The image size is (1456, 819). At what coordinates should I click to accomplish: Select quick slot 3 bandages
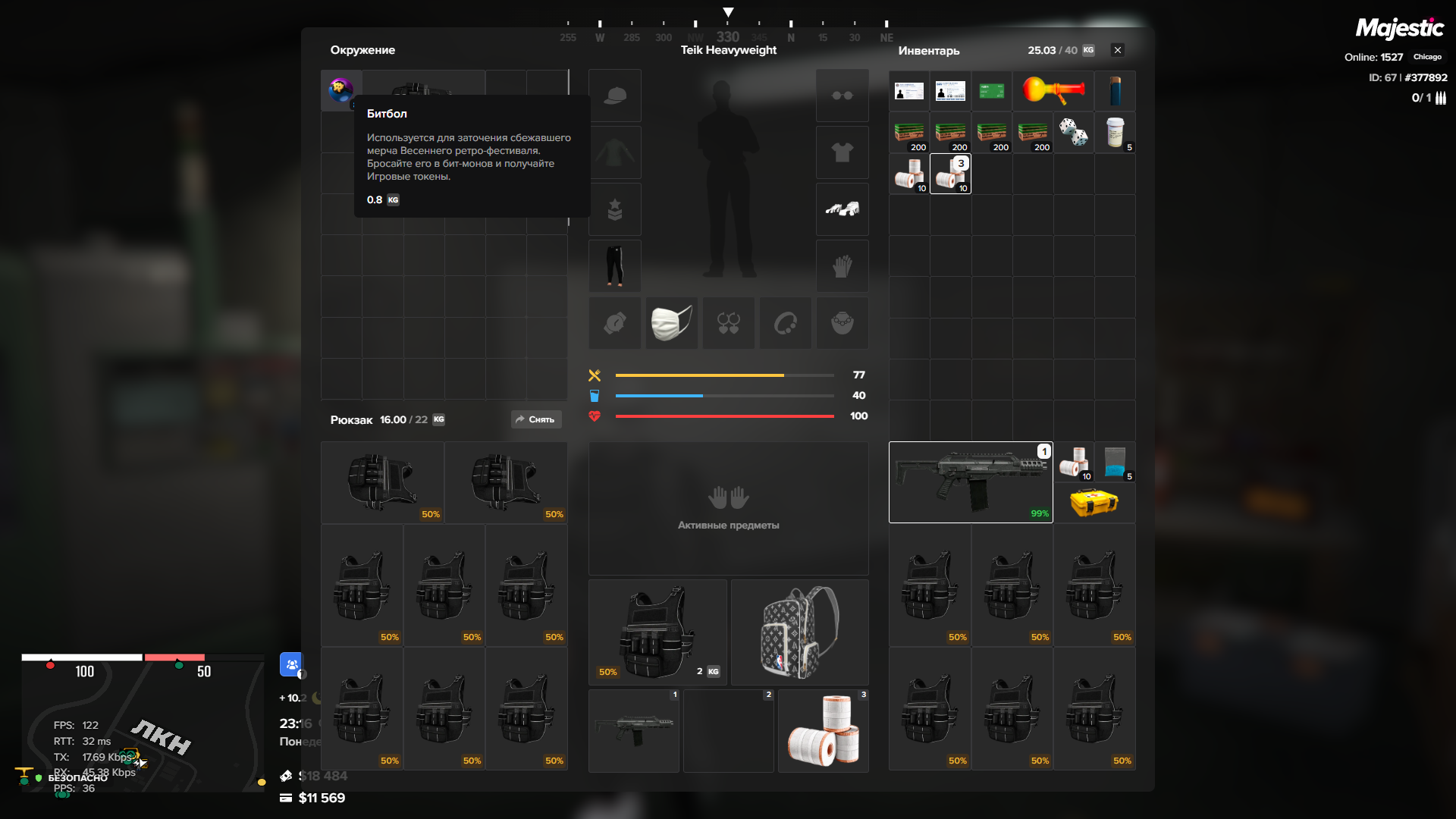point(823,731)
